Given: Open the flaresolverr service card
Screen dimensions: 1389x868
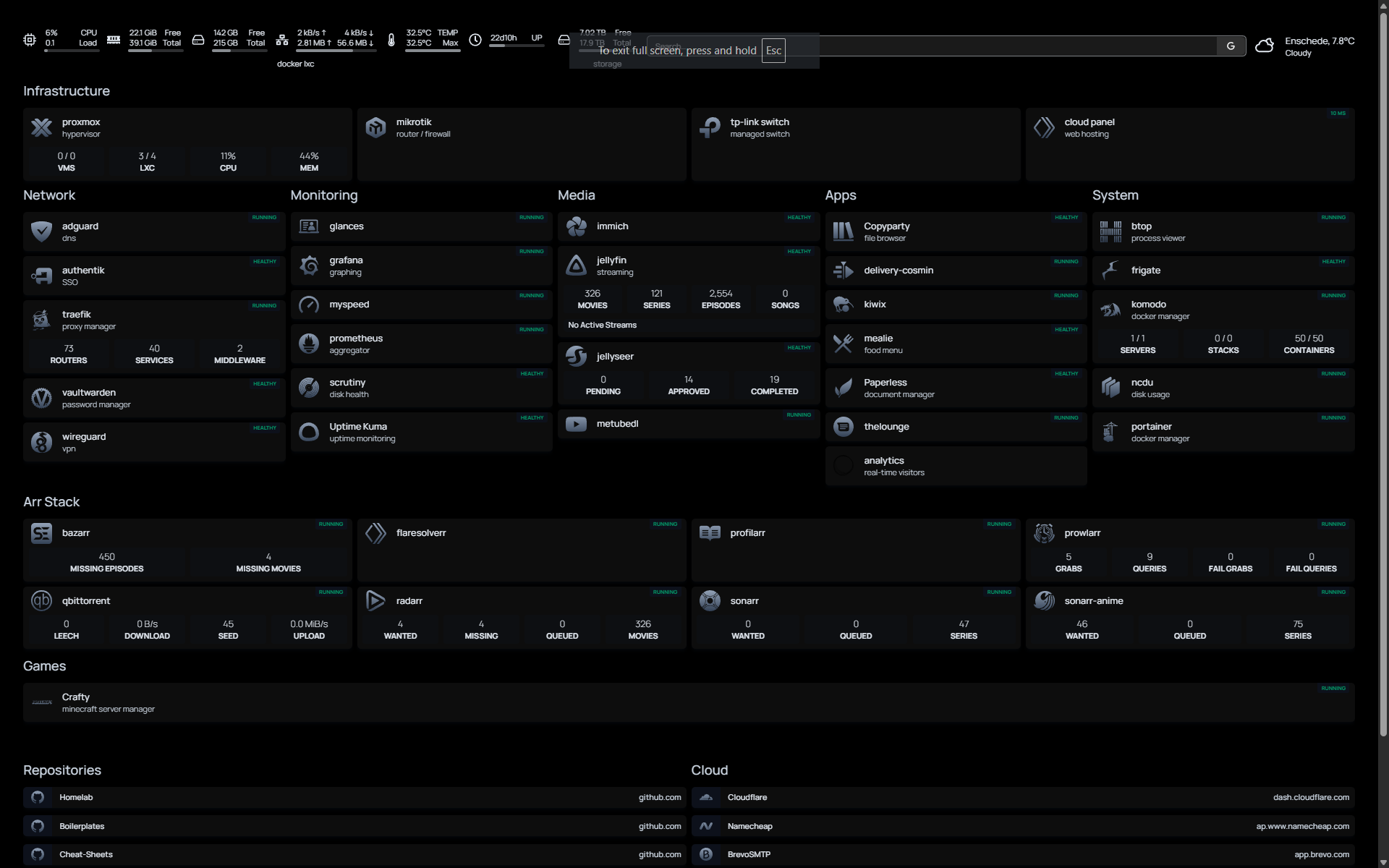Looking at the screenshot, I should [x=522, y=550].
